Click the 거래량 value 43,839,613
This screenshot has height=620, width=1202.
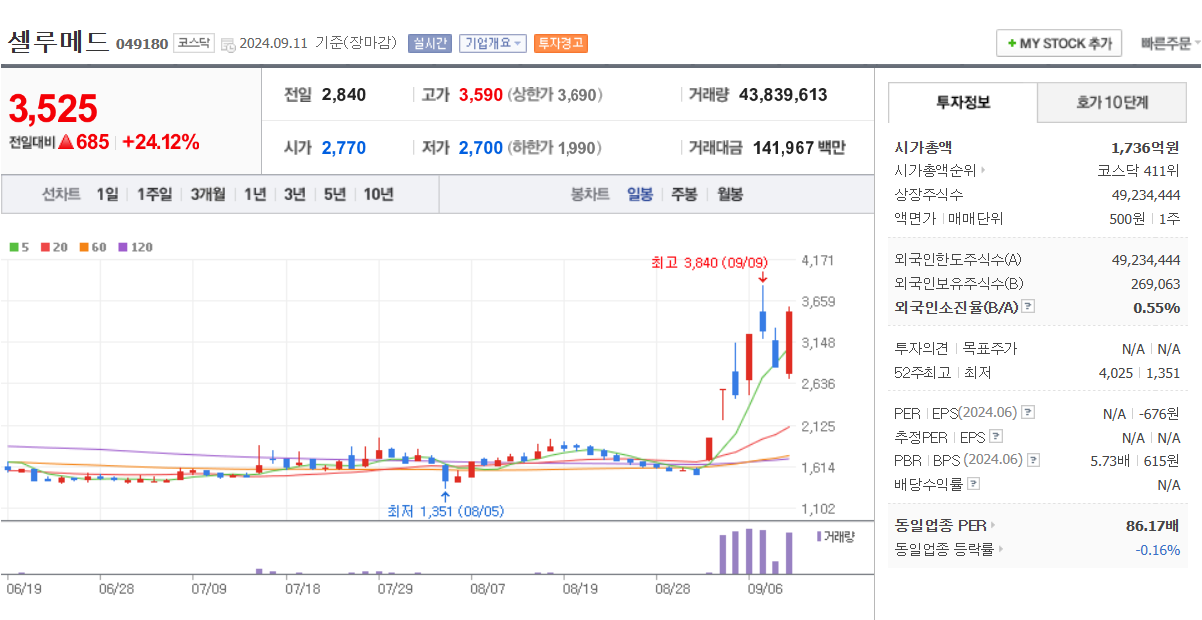(x=783, y=95)
